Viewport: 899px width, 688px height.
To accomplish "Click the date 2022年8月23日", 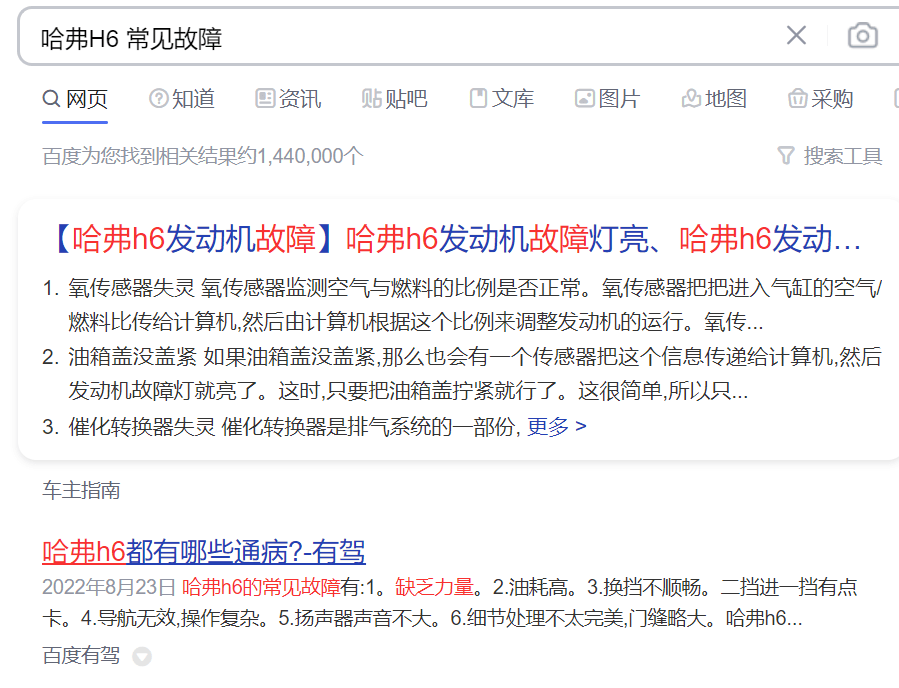I will (108, 587).
